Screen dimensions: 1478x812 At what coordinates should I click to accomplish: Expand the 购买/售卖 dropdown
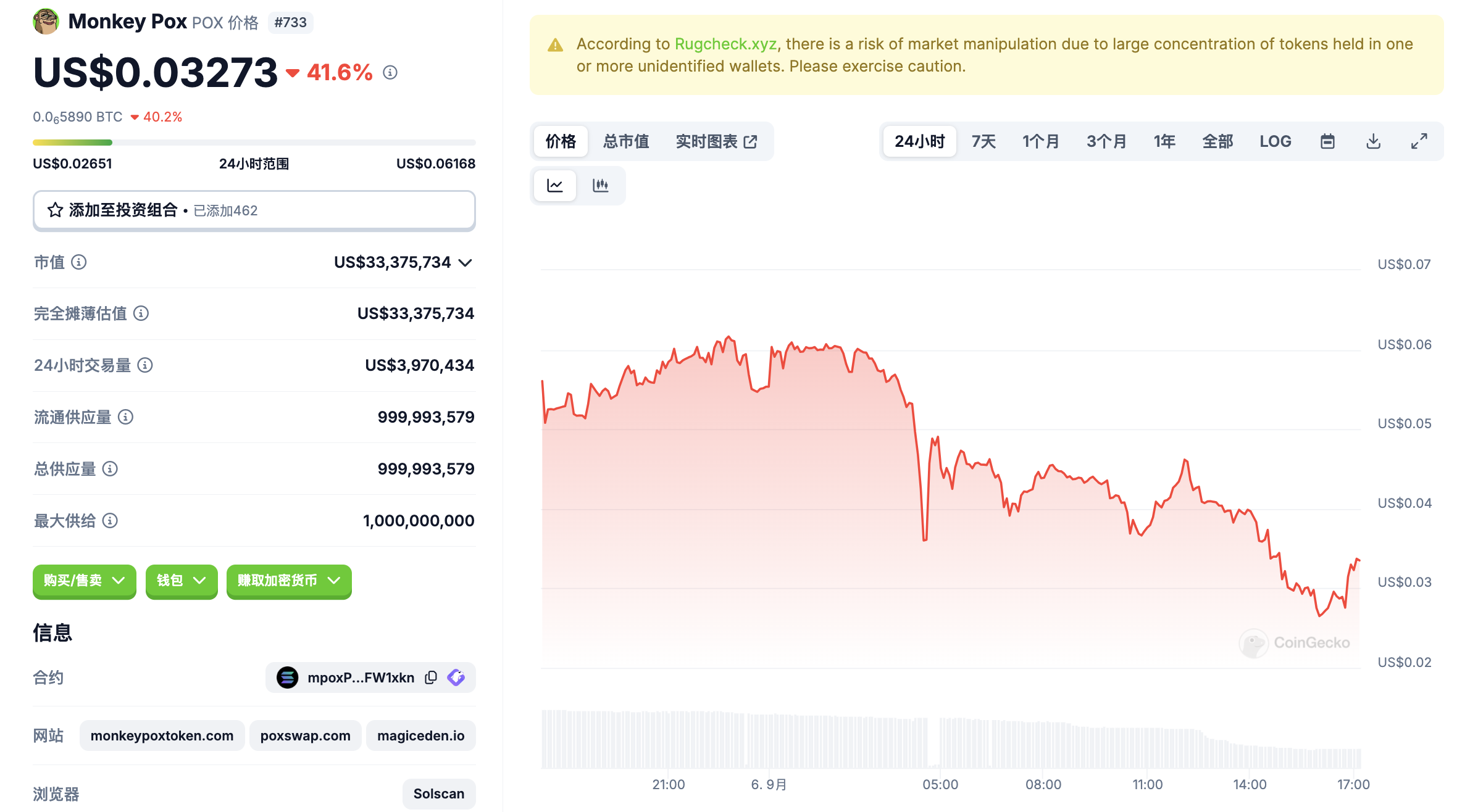click(x=84, y=581)
